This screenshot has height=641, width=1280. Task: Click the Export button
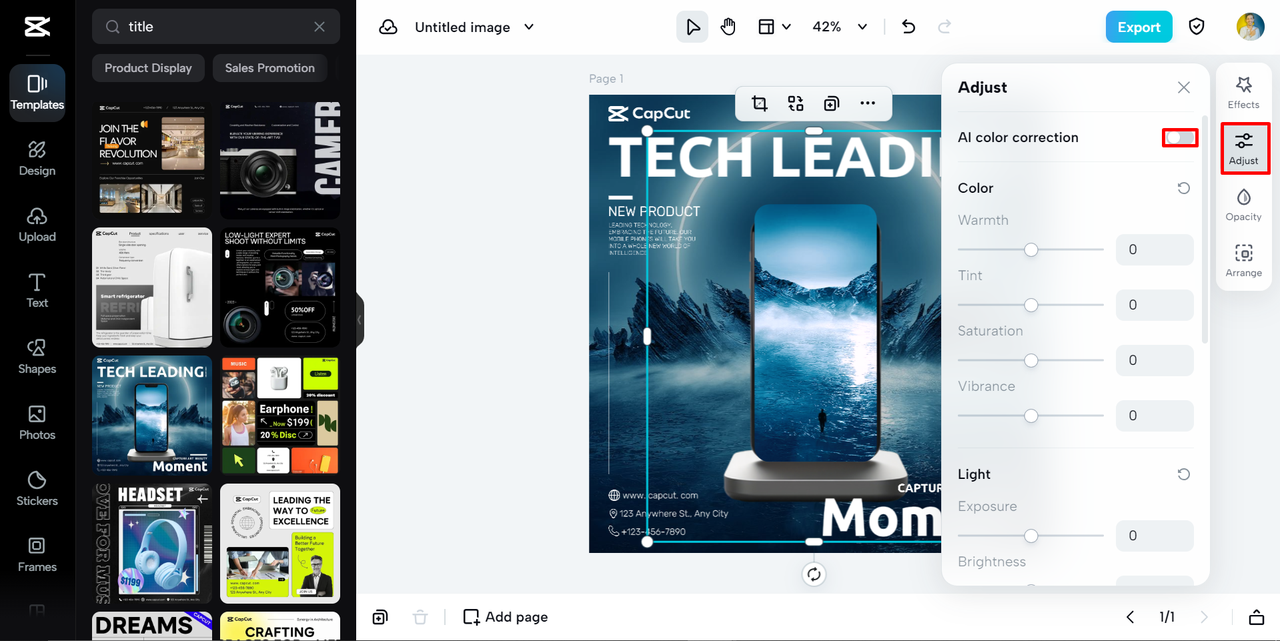(1139, 27)
